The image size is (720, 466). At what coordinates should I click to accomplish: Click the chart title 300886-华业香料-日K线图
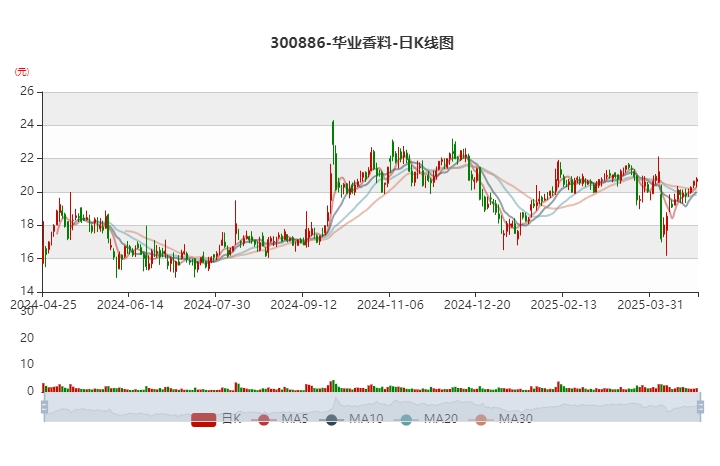pos(362,43)
